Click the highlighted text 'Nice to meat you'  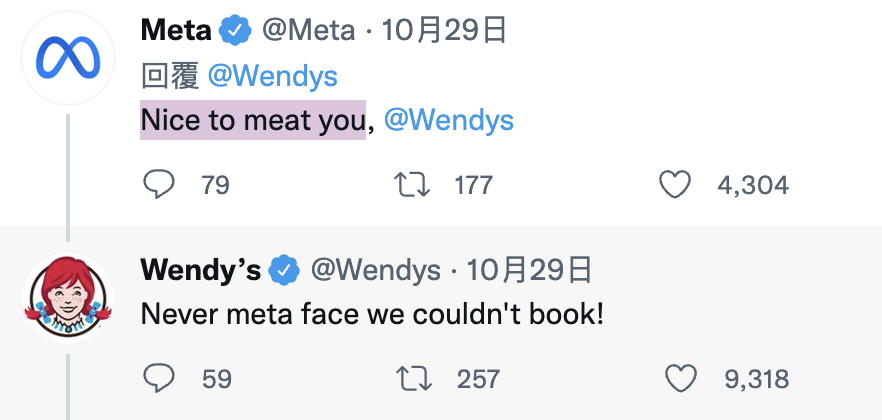[x=252, y=120]
